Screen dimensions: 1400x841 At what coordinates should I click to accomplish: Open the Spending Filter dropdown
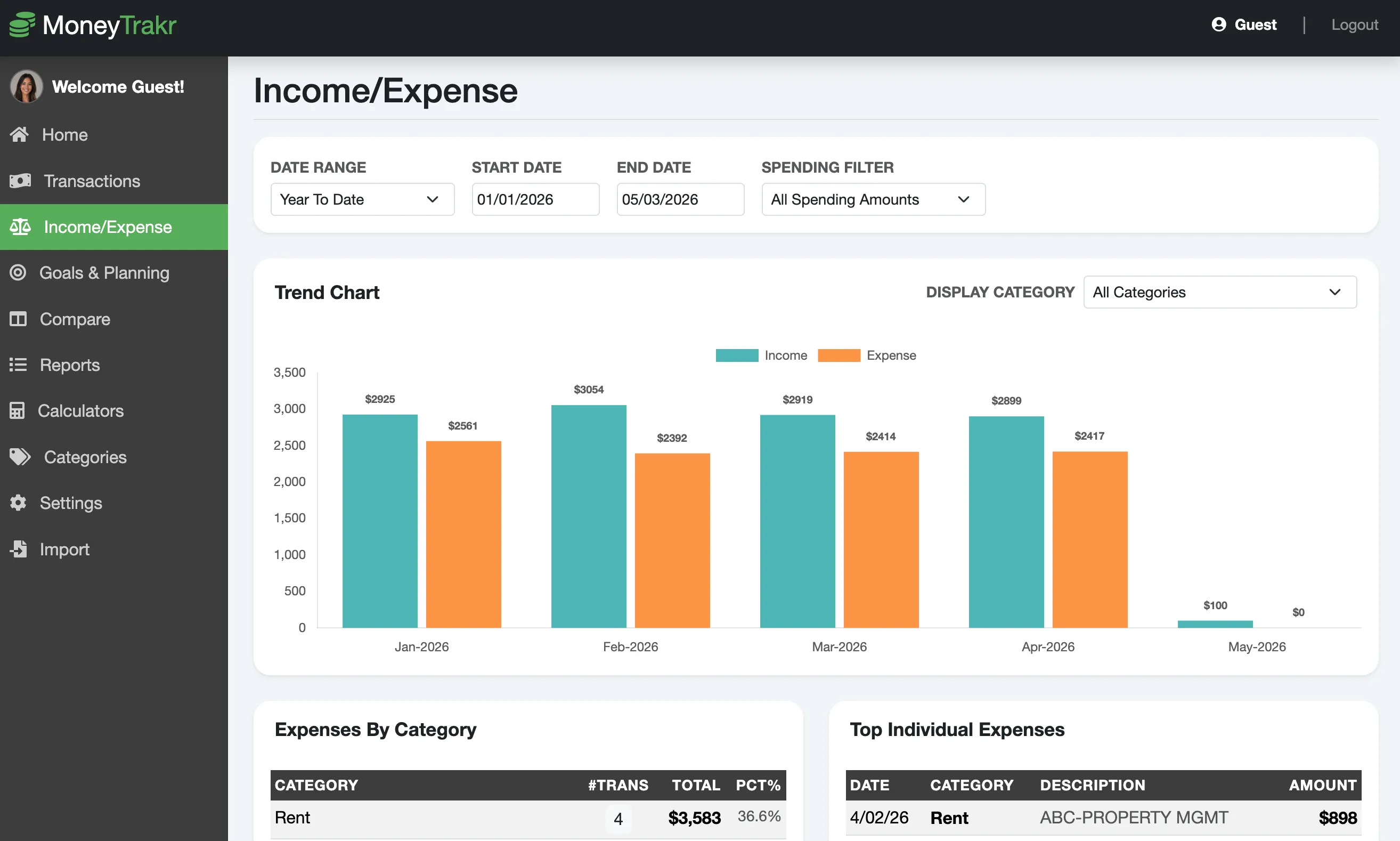[x=873, y=199]
